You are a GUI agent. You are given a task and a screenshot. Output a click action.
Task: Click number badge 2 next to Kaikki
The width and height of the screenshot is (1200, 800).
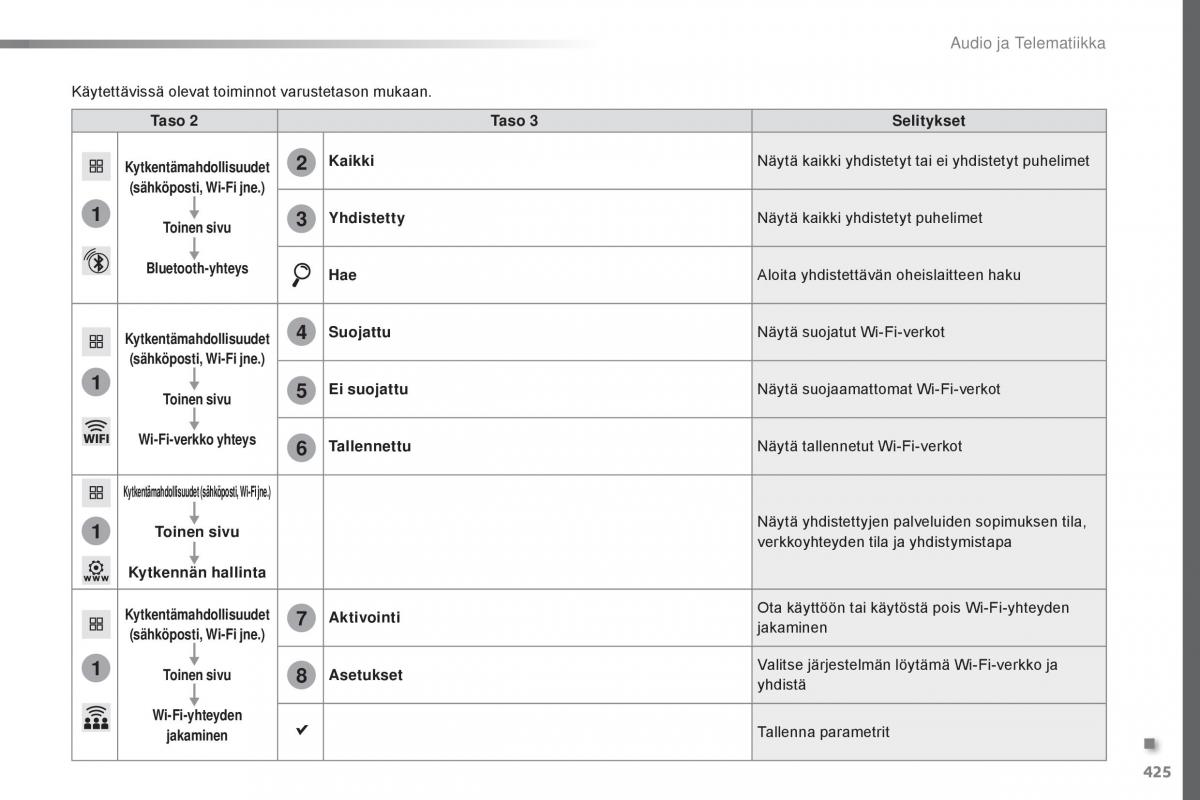[x=301, y=162]
